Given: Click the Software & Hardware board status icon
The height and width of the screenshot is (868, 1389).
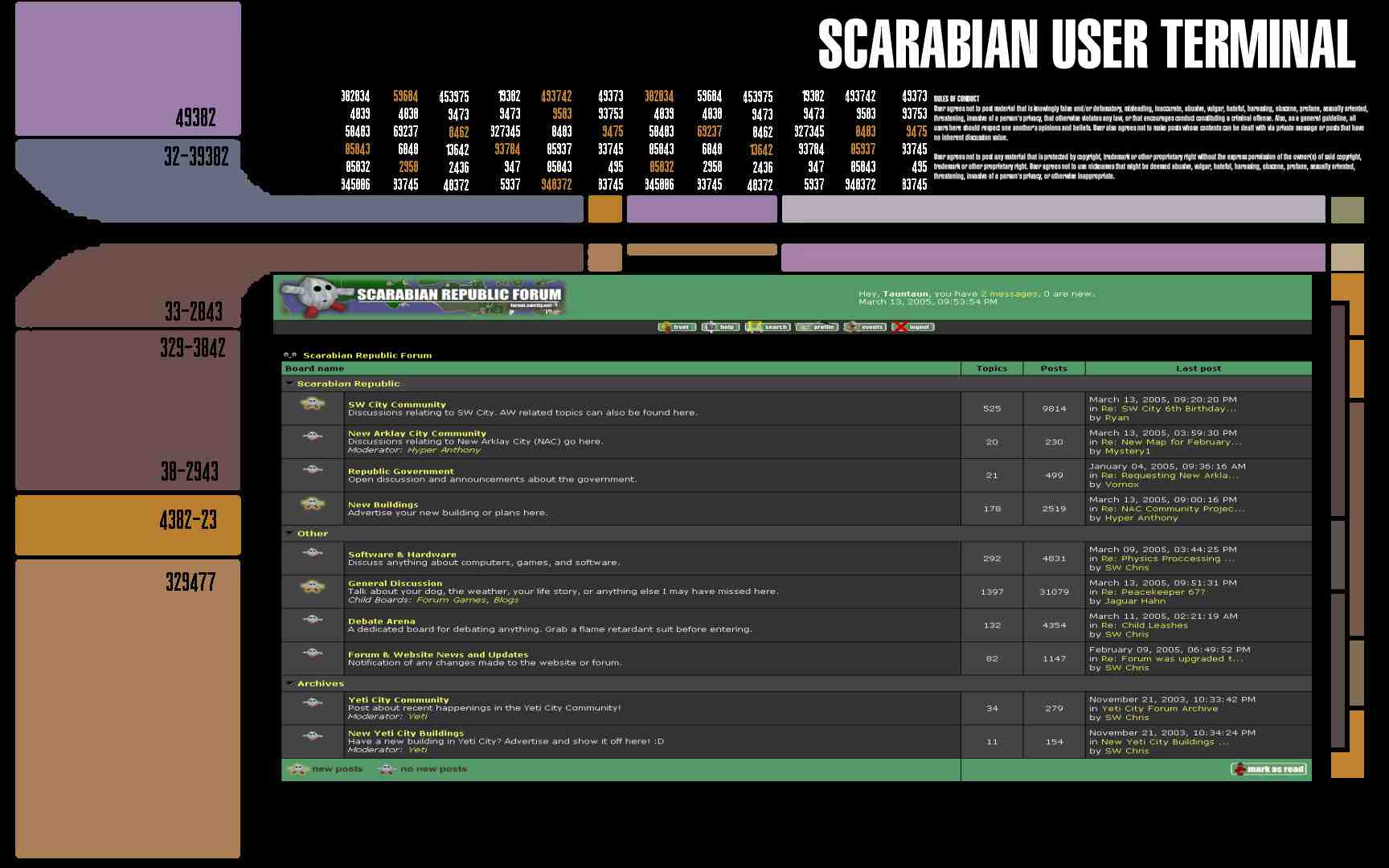Looking at the screenshot, I should (313, 553).
